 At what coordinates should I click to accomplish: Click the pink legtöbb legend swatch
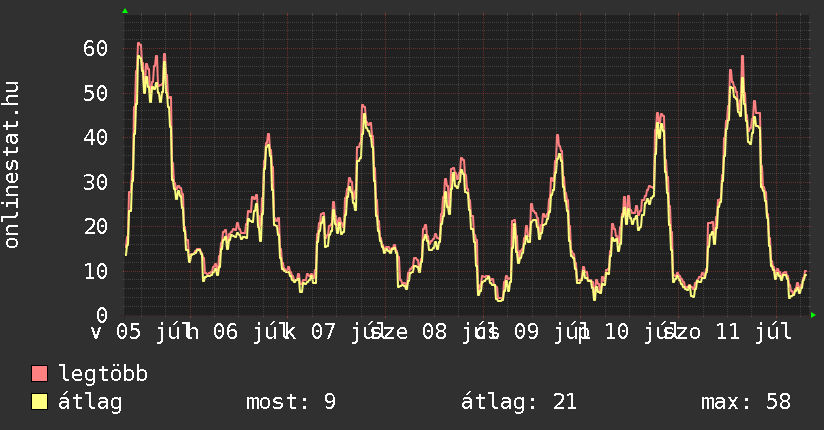[x=39, y=373]
